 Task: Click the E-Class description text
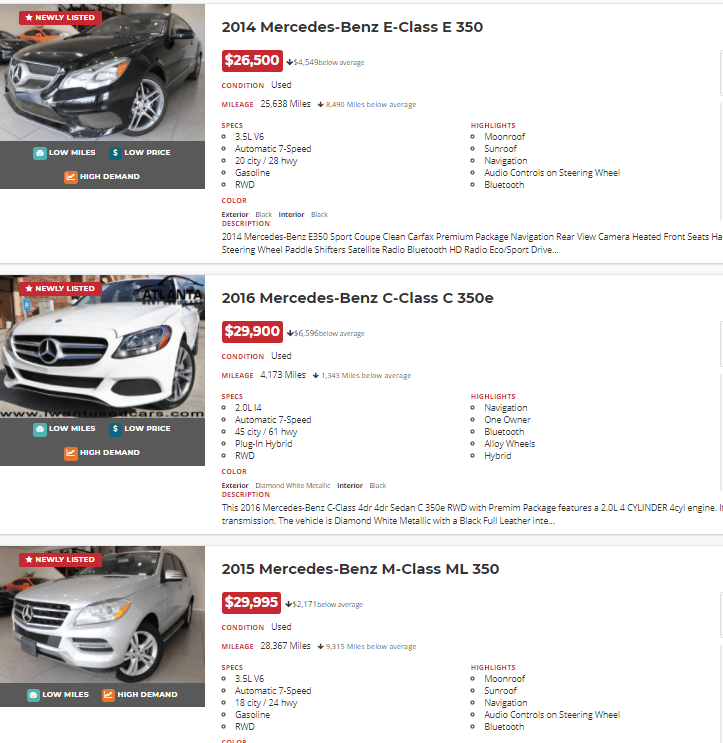[x=472, y=243]
